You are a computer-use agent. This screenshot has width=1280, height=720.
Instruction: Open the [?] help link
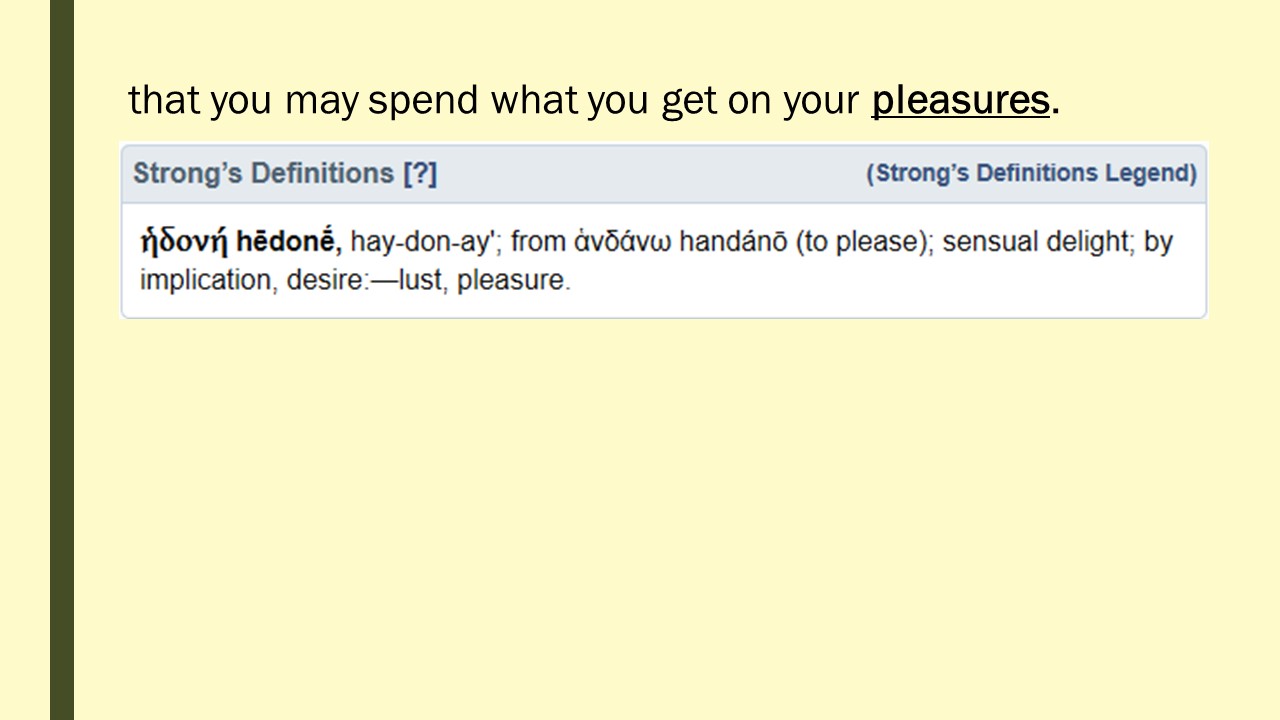pyautogui.click(x=420, y=173)
